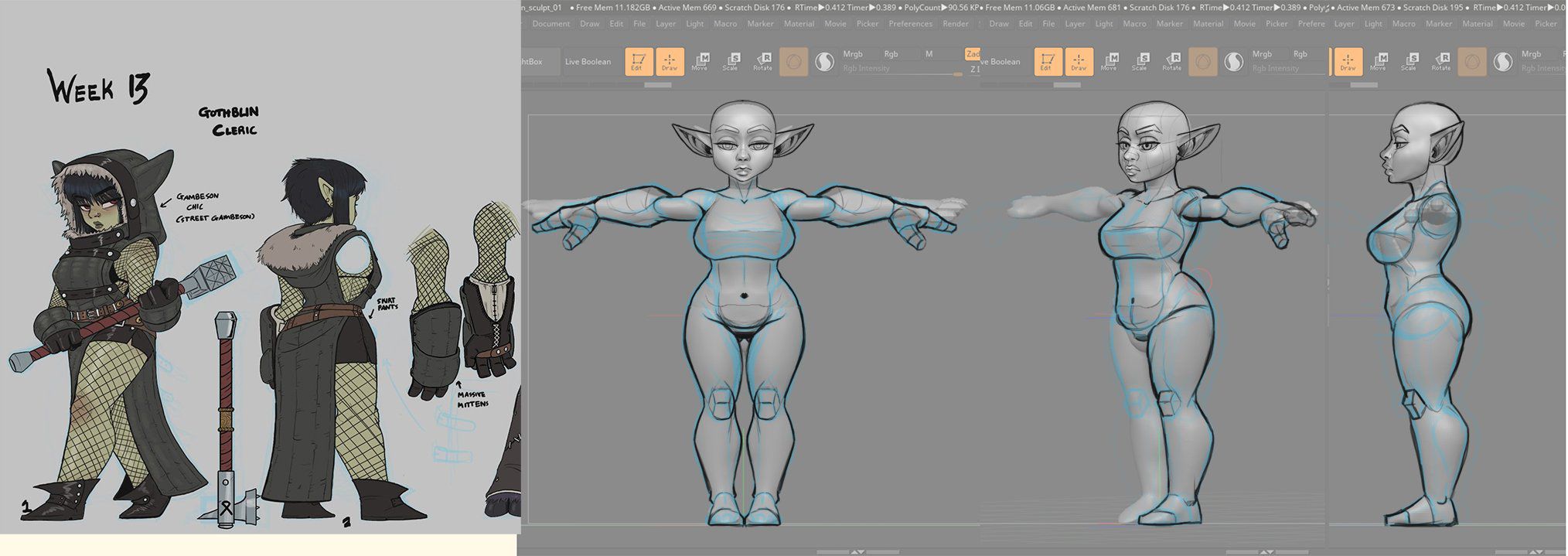
Task: Select Scale mode in the middle ZBrush window
Action: pos(1140,62)
